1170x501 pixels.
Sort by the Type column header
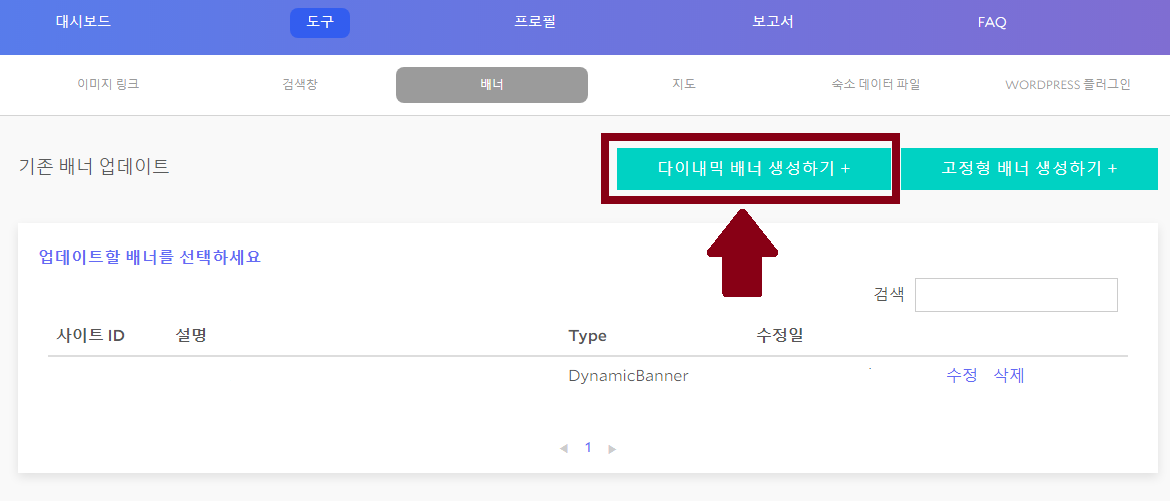pyautogui.click(x=587, y=336)
